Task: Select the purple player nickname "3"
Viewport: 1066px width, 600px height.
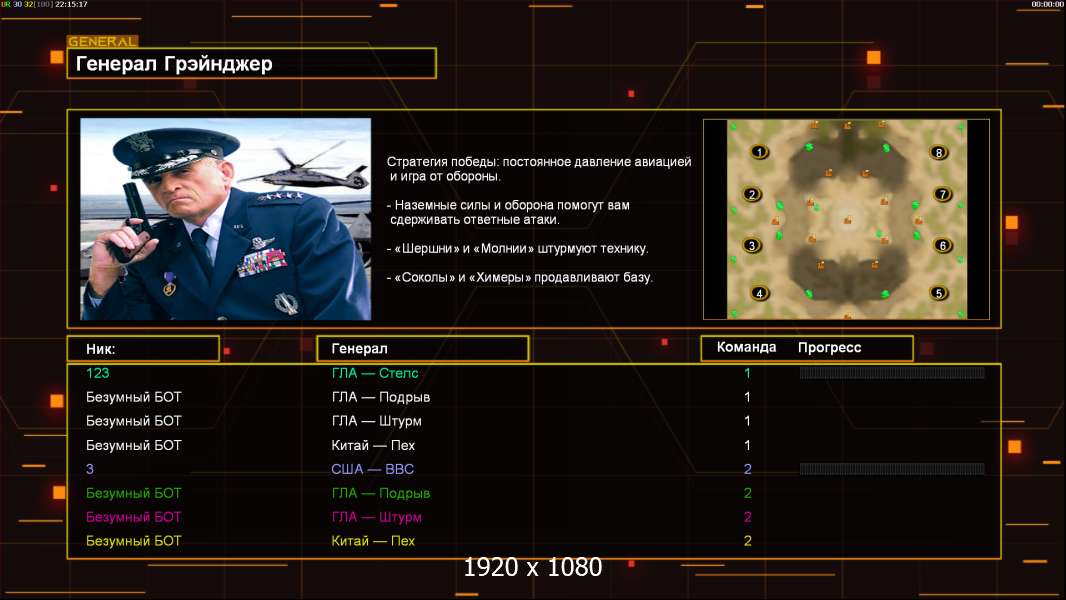Action: point(90,469)
